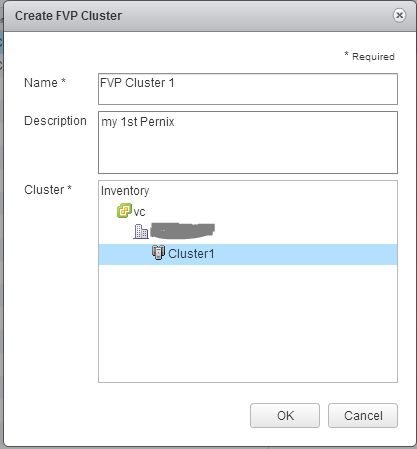Click the * Required note text
Image resolution: width=417 pixels, height=449 pixels.
369,56
